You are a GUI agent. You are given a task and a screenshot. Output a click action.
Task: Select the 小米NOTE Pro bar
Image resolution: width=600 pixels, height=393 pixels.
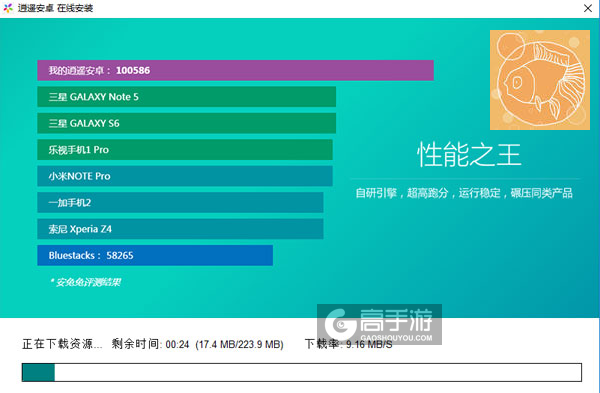[x=185, y=176]
